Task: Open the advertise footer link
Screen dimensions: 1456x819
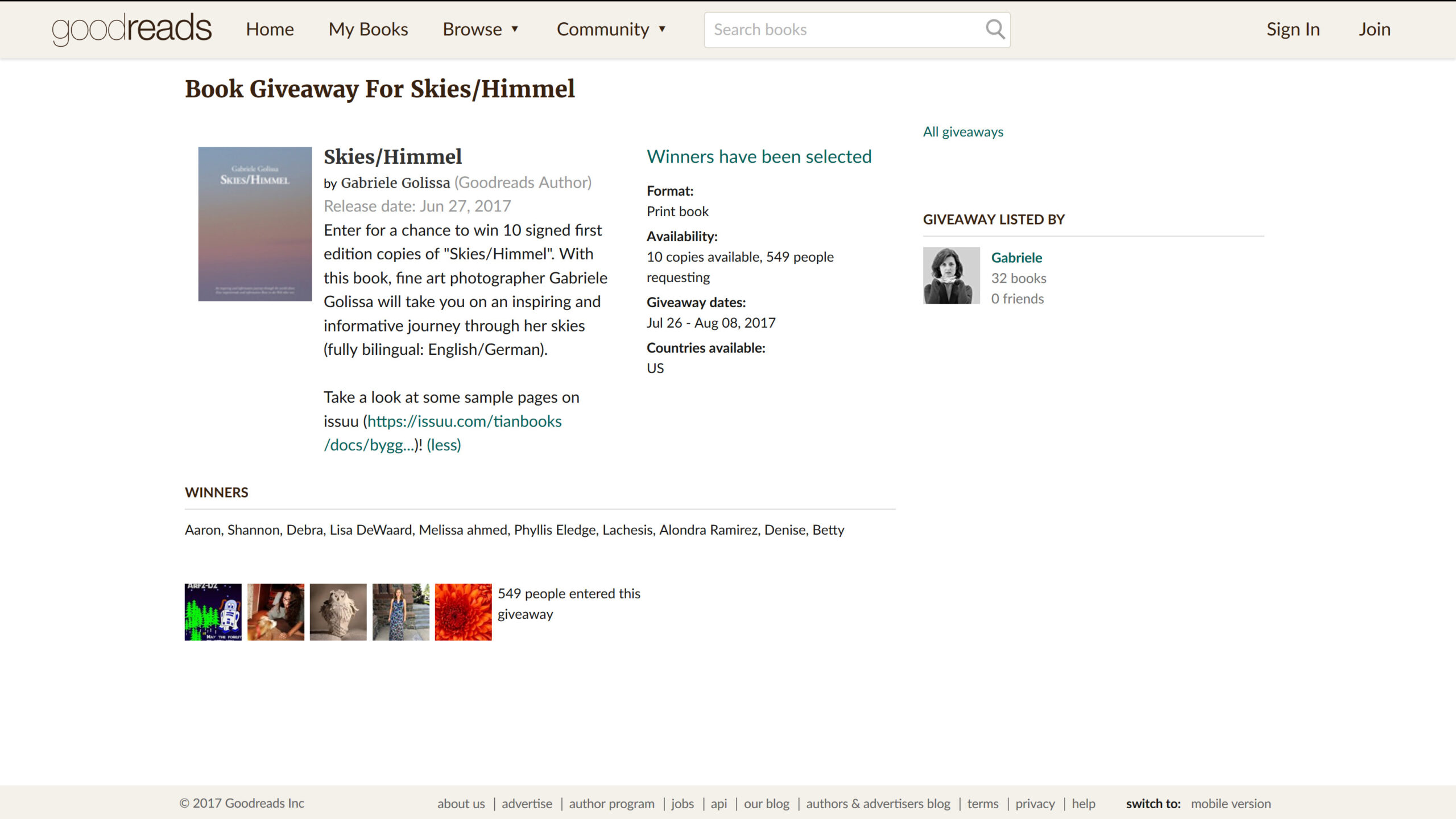Action: 527,804
